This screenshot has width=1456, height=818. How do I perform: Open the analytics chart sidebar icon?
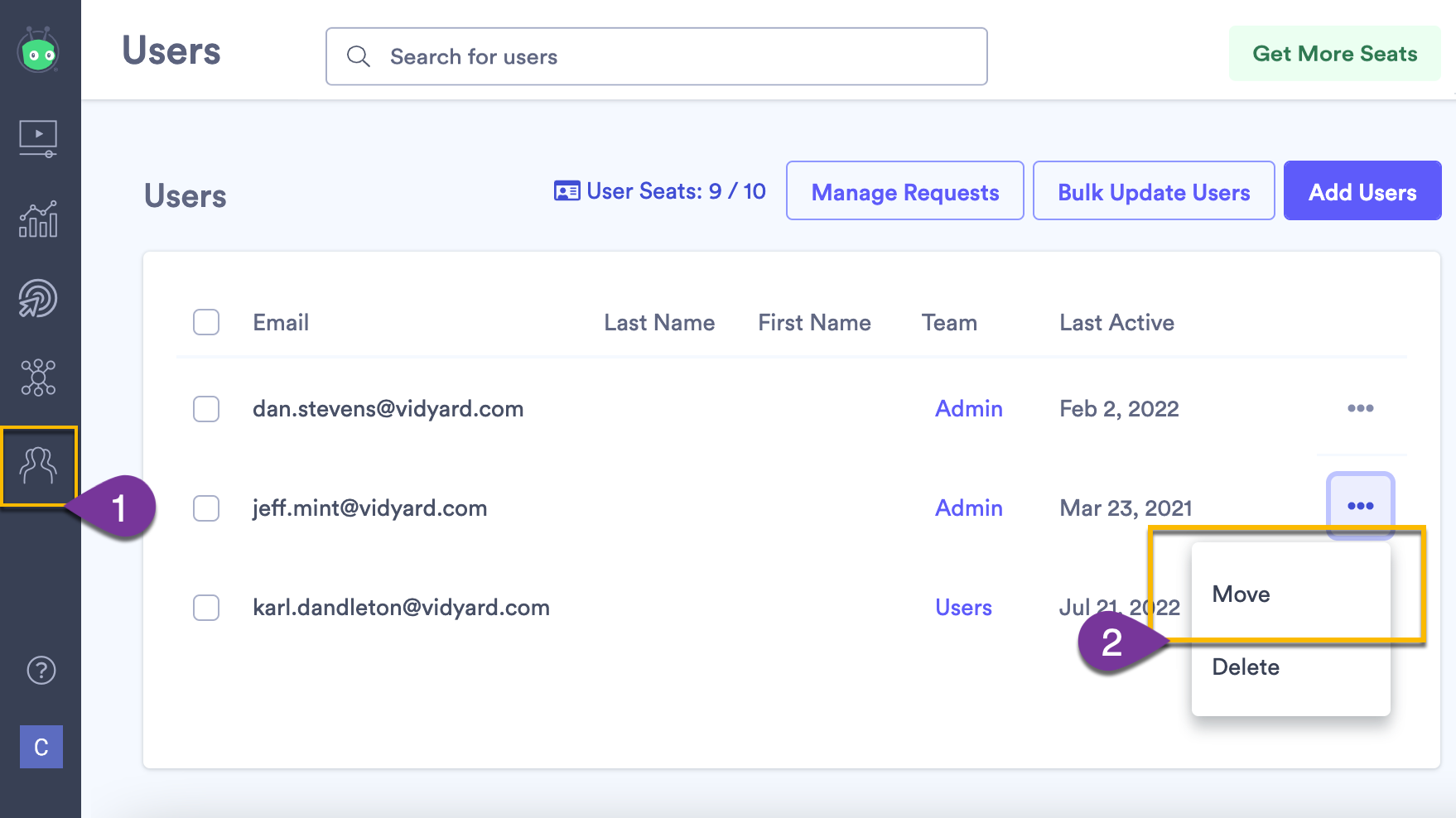[38, 219]
